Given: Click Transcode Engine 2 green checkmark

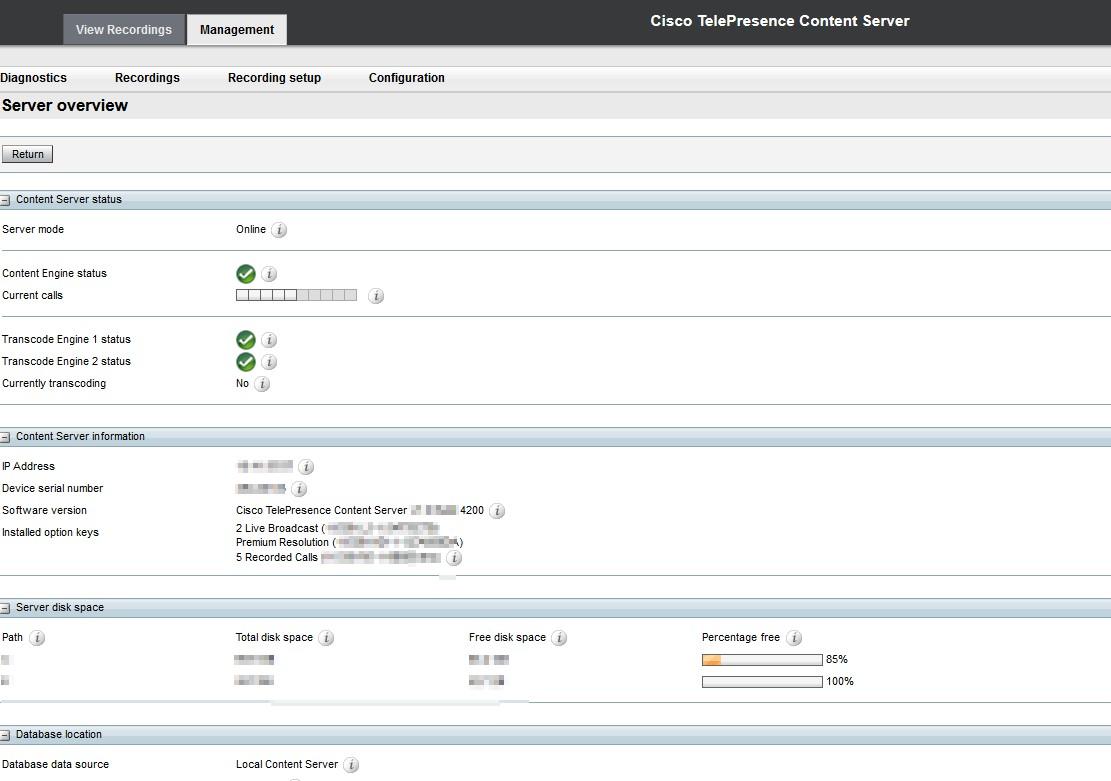Looking at the screenshot, I should pos(246,361).
